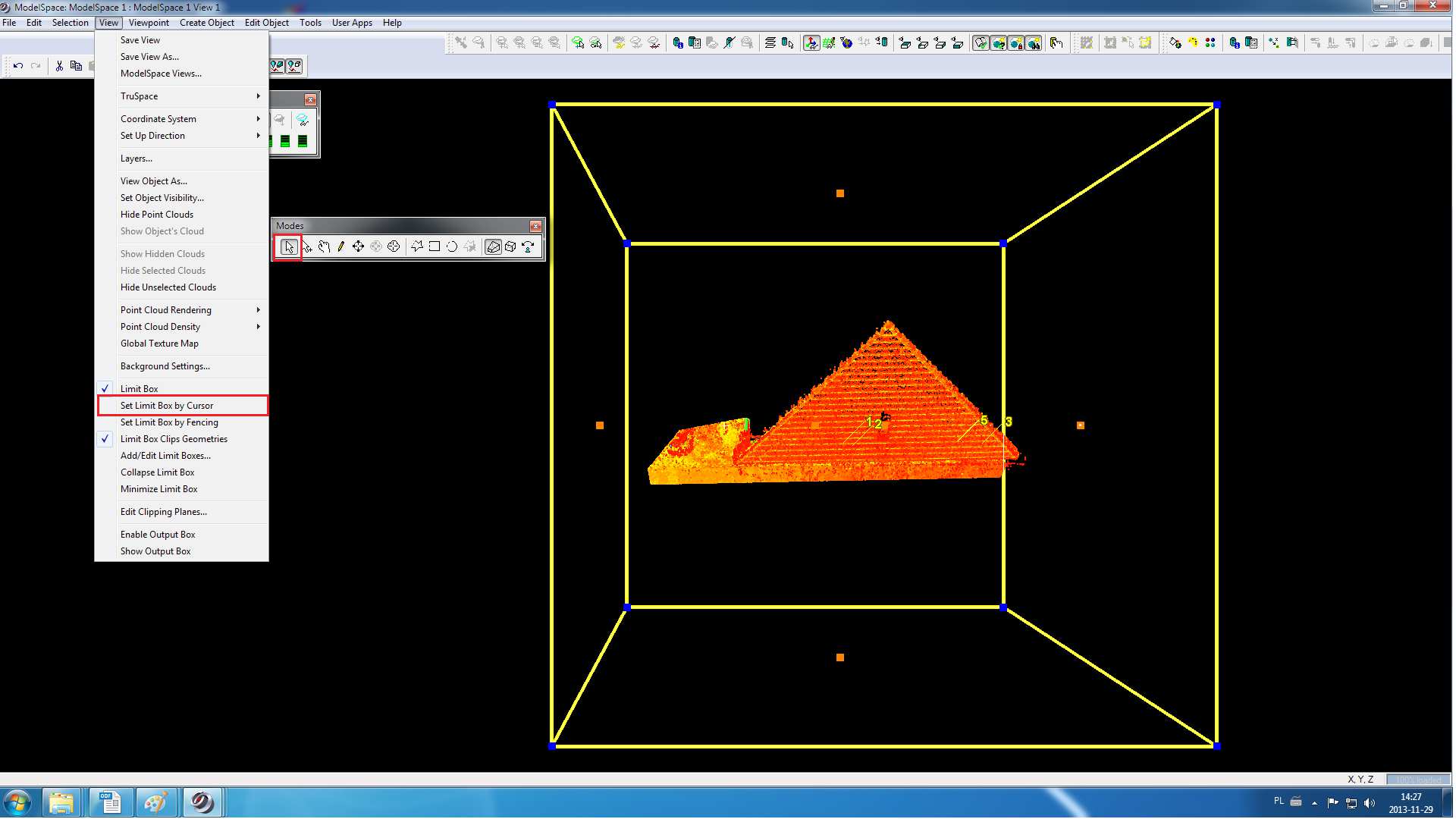
Task: Toggle the coordinate axes XYZ icon
Action: 811,43
